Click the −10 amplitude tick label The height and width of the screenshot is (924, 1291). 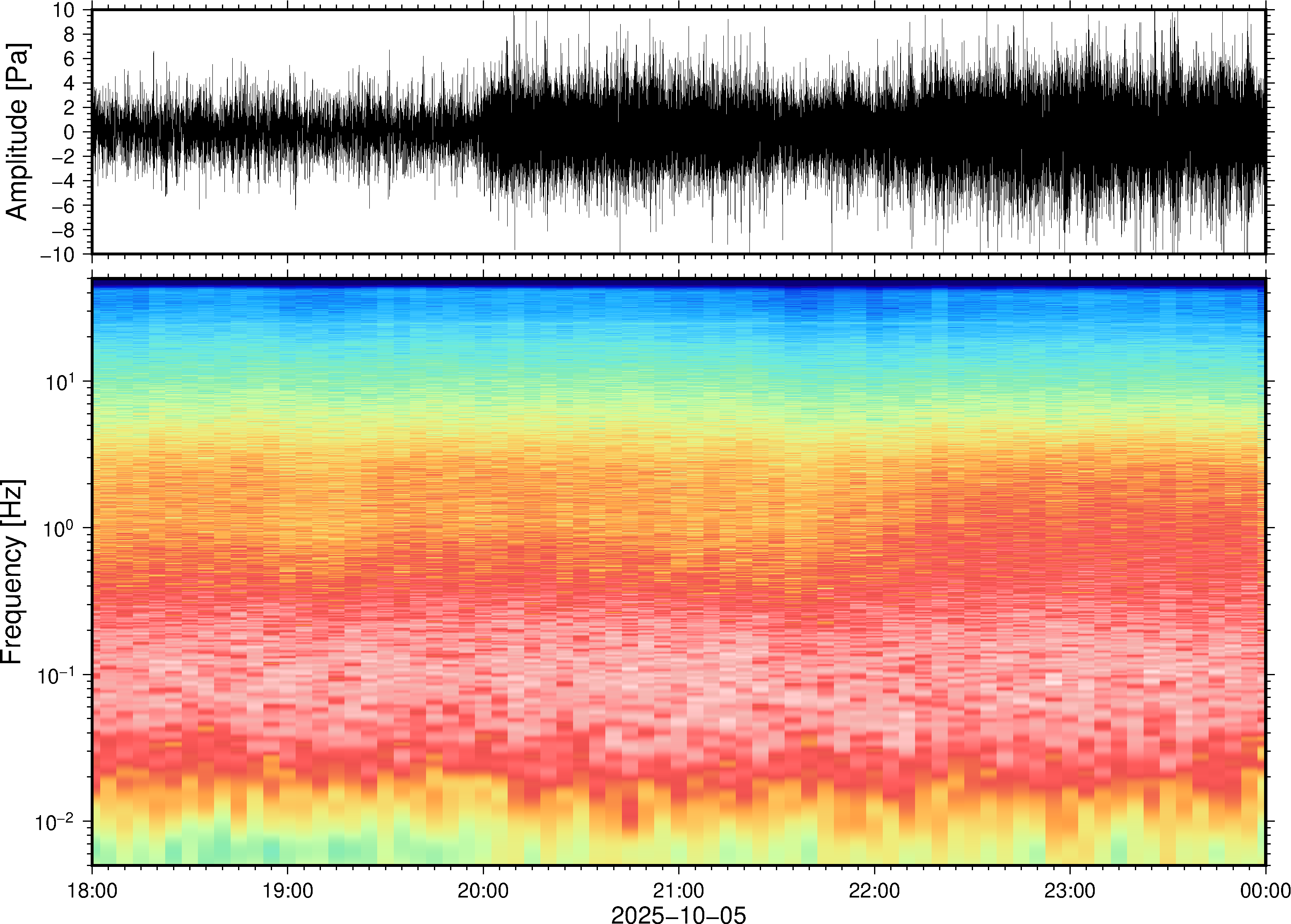pos(58,255)
